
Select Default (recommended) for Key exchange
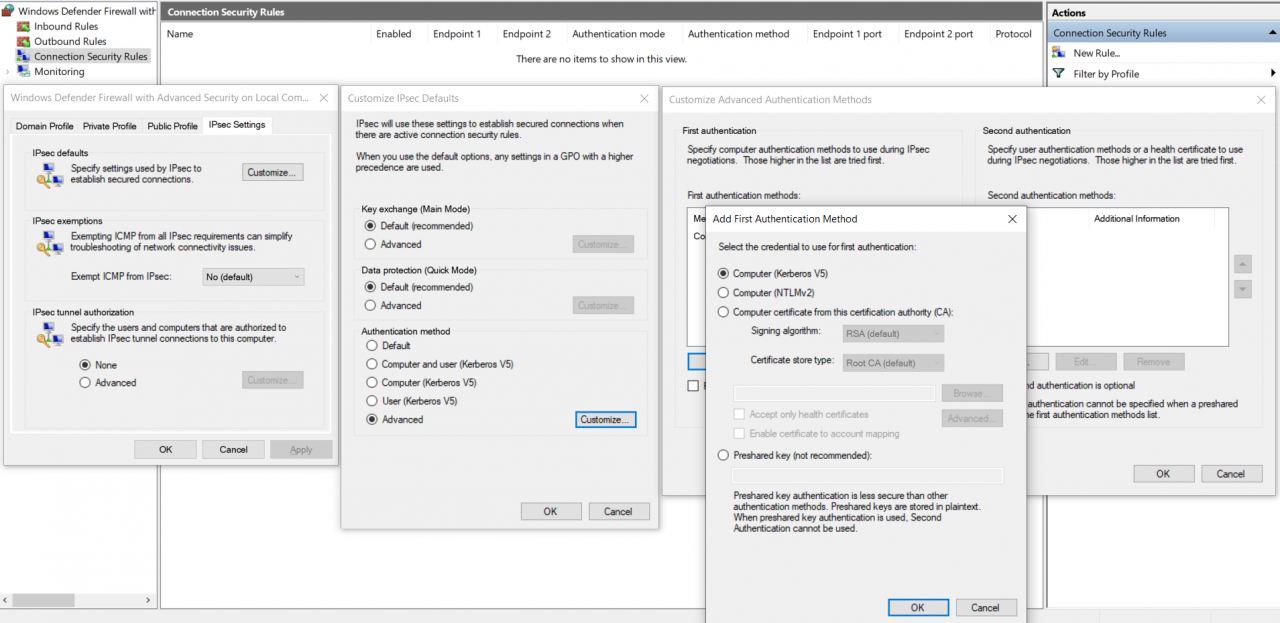(x=371, y=226)
